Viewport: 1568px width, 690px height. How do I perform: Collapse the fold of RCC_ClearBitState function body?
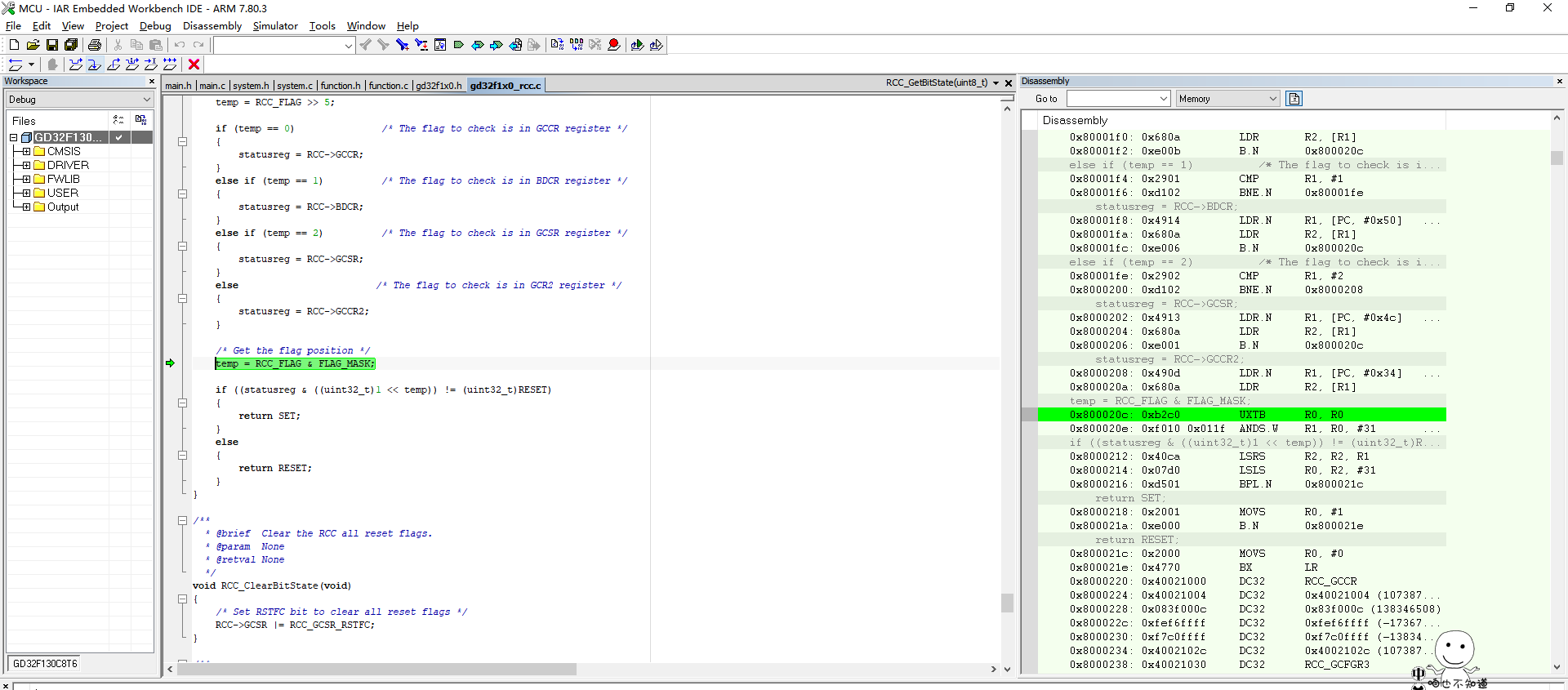coord(183,599)
